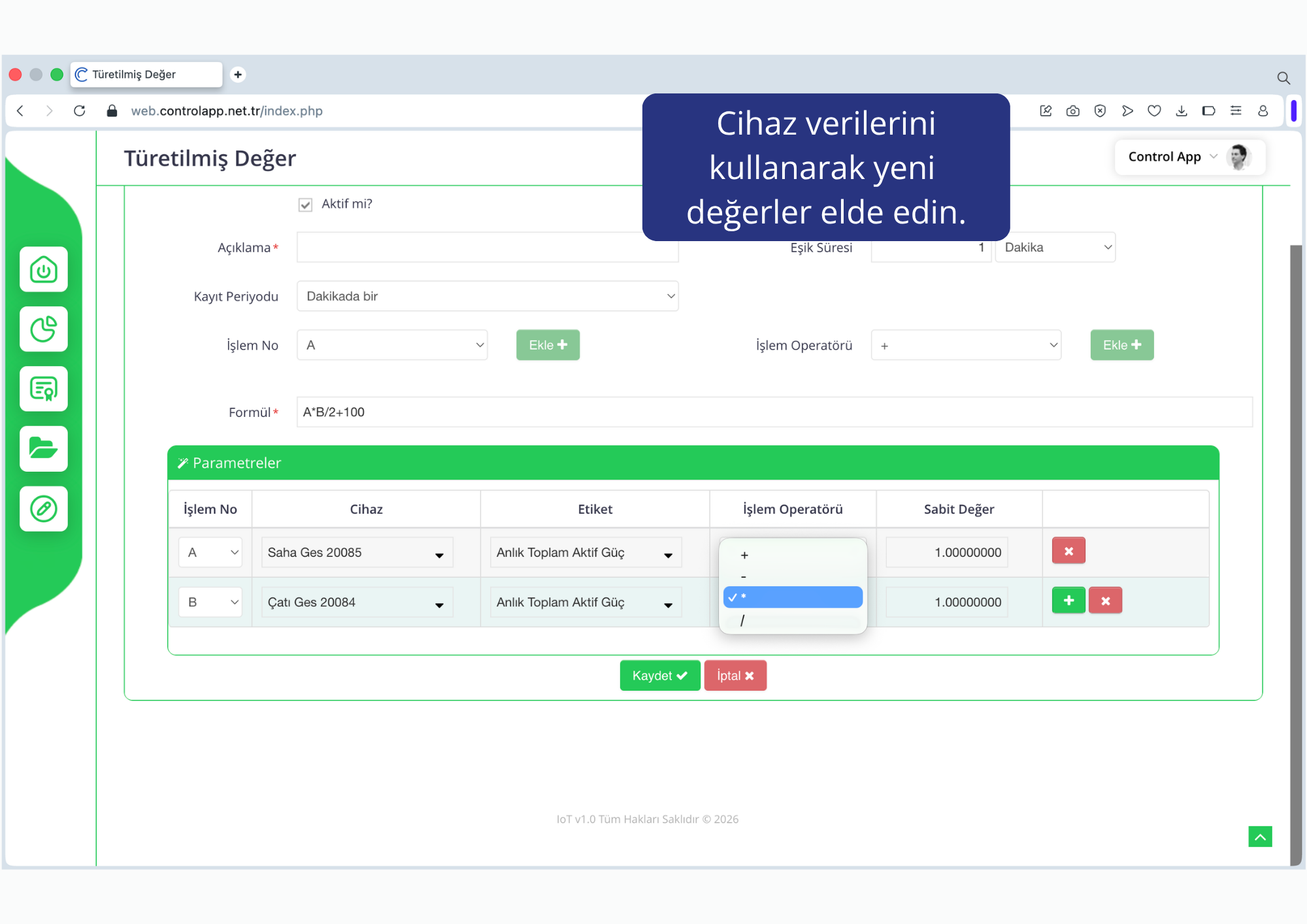Click the browser address bar URL
The image size is (1307, 924).
coord(227,111)
